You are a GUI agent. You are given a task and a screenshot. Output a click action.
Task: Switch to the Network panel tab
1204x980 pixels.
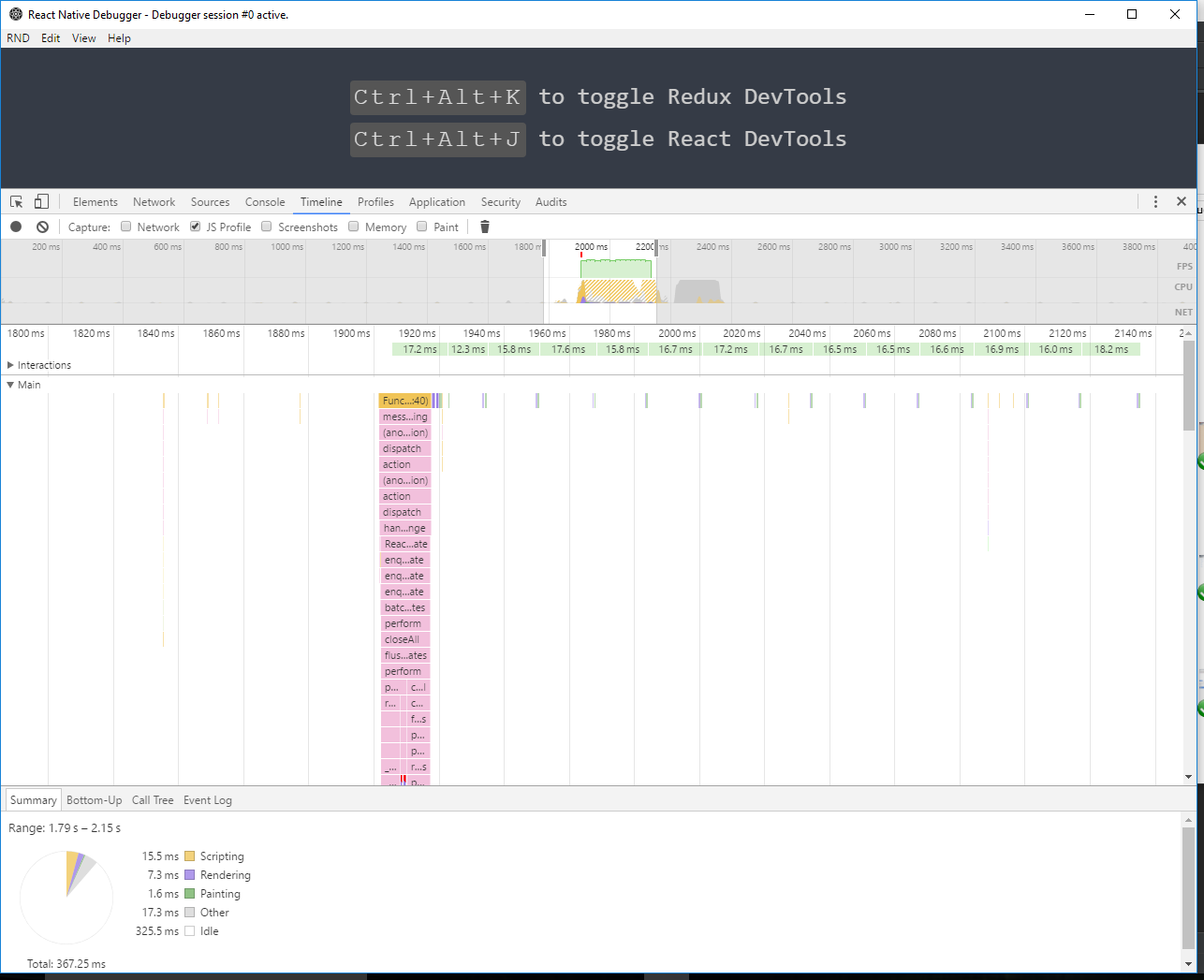click(x=154, y=202)
